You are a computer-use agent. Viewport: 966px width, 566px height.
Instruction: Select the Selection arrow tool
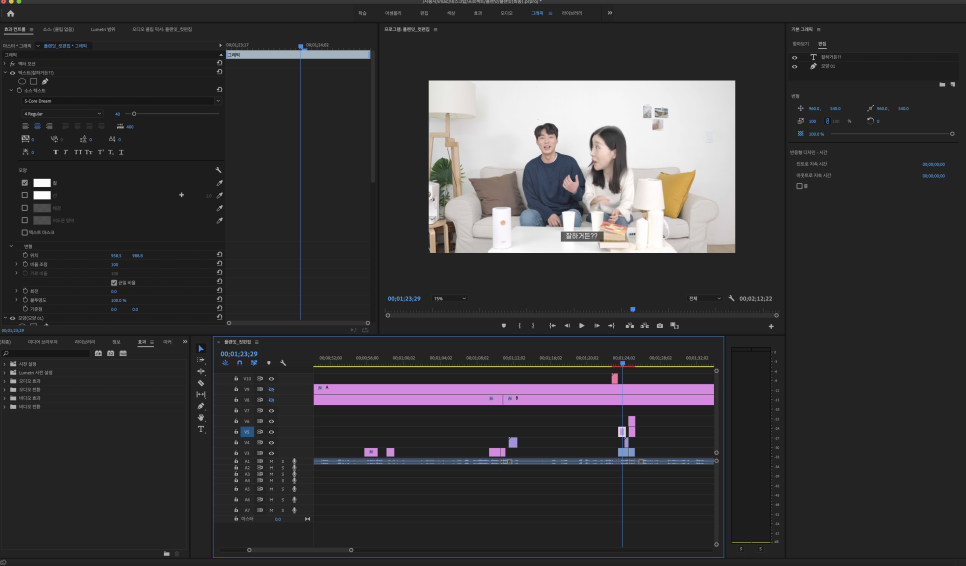(201, 349)
